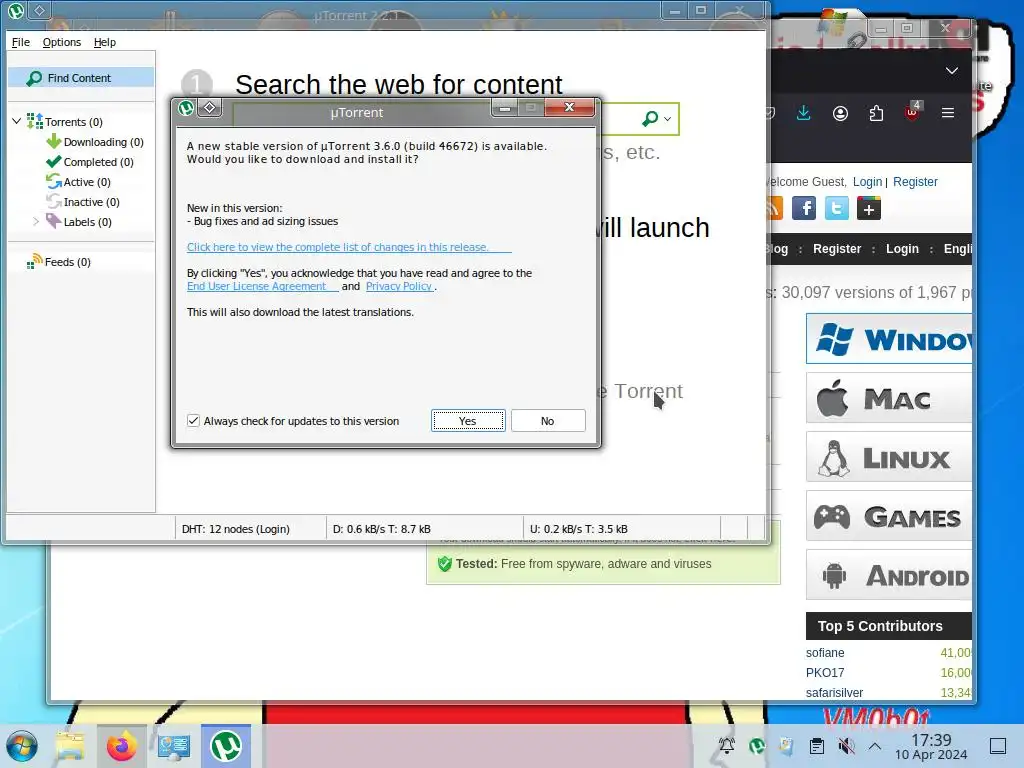Collapse the Torrents (0) tree node

17,121
